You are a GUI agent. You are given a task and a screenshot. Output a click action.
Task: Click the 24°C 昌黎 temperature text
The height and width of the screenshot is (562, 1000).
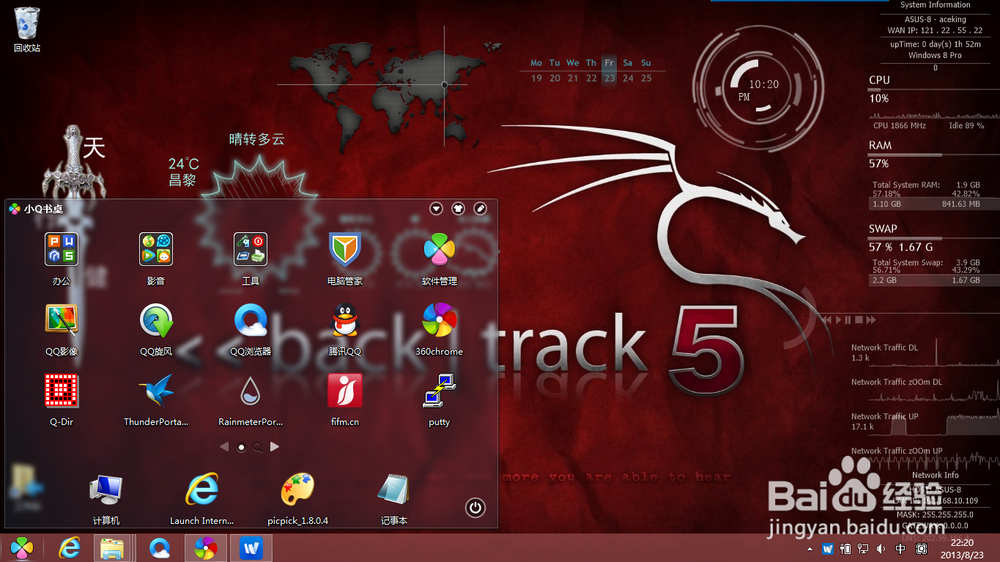click(184, 172)
